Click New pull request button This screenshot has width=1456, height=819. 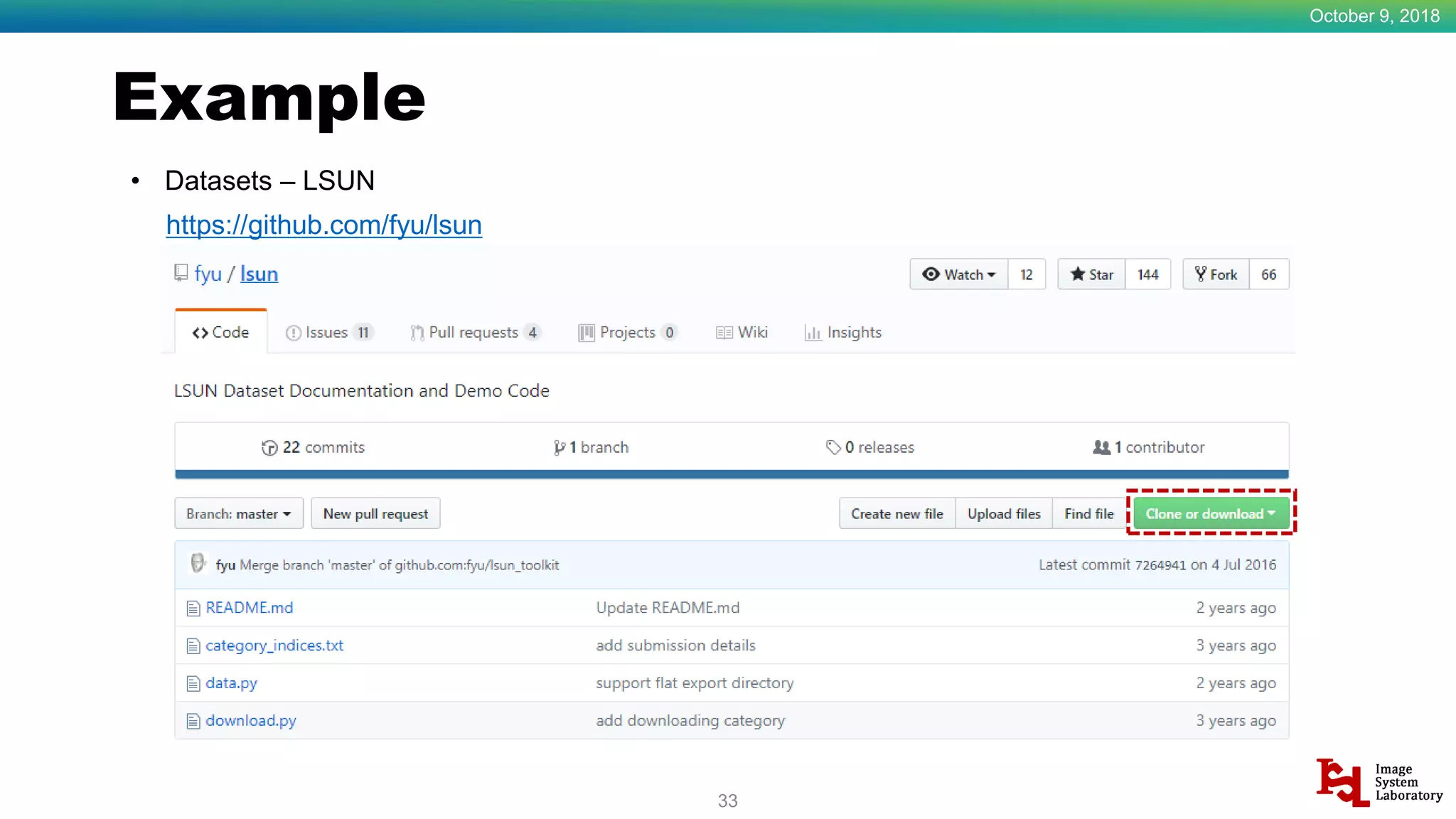tap(375, 513)
